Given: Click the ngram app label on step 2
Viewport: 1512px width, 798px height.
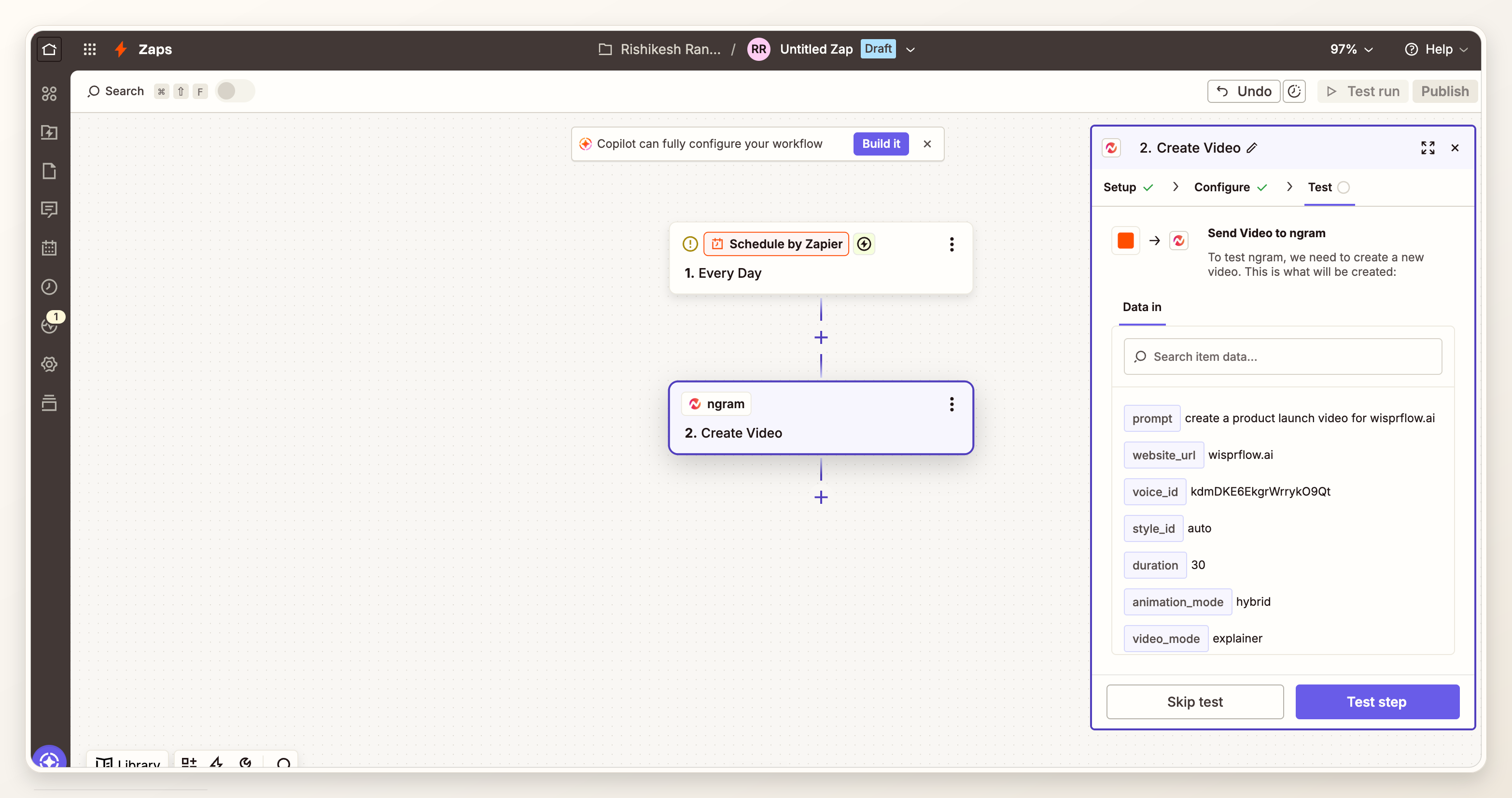Looking at the screenshot, I should pyautogui.click(x=716, y=404).
